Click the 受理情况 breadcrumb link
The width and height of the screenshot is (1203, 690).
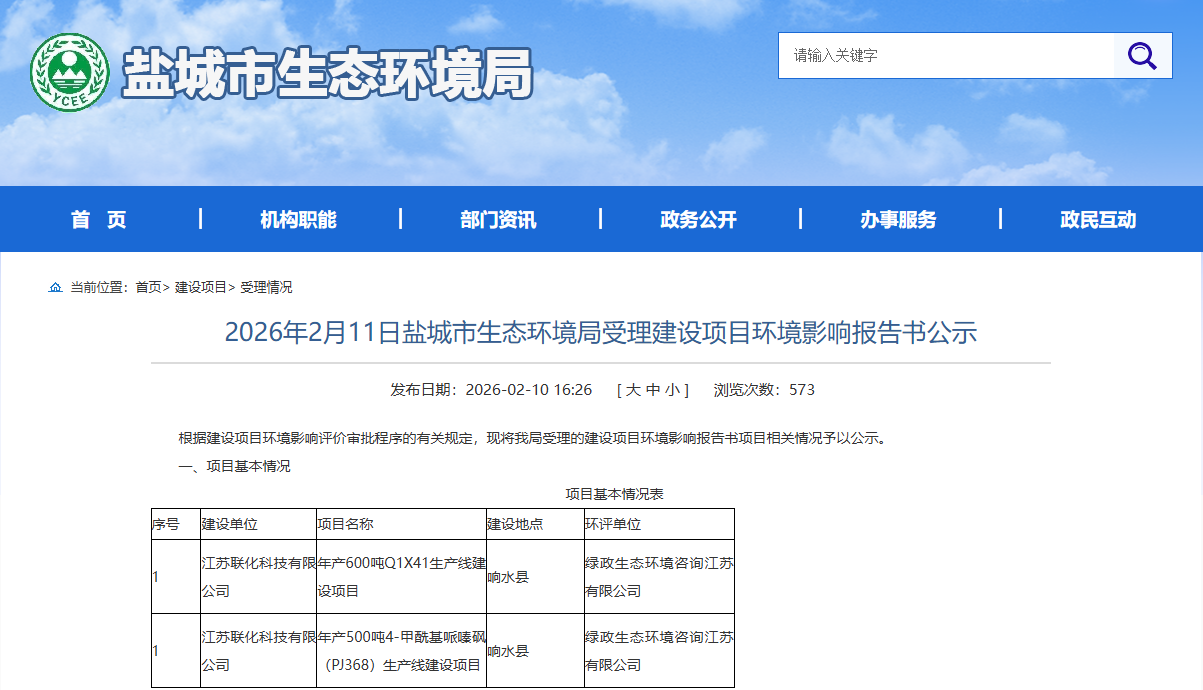(x=266, y=288)
